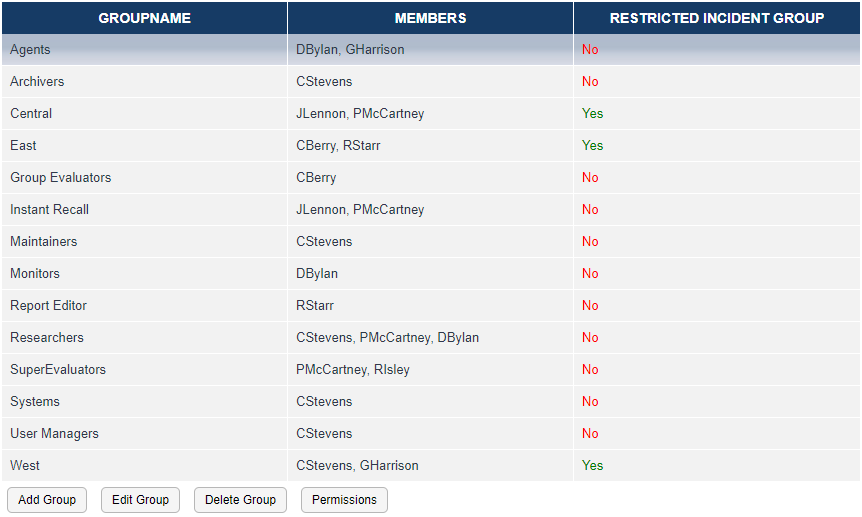Click the Add Group button

click(x=47, y=500)
